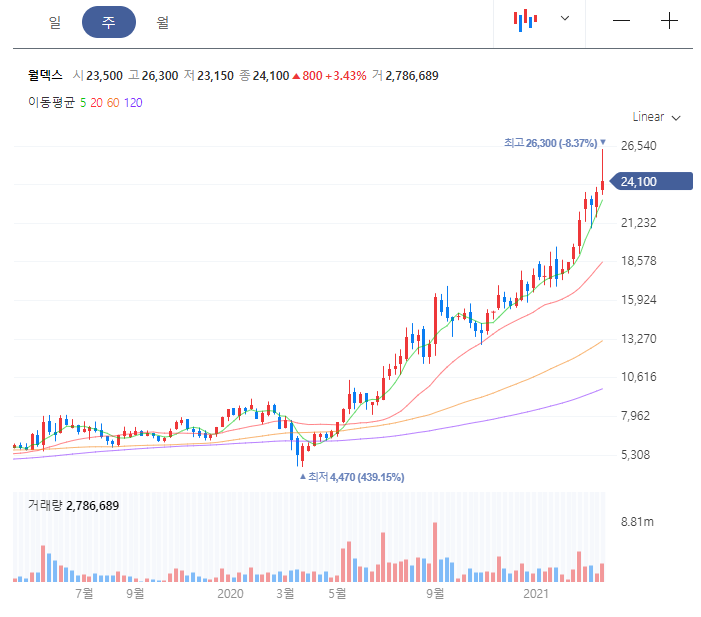Zoom out with the minus icon
Screen dimensions: 701x617
pyautogui.click(x=621, y=21)
